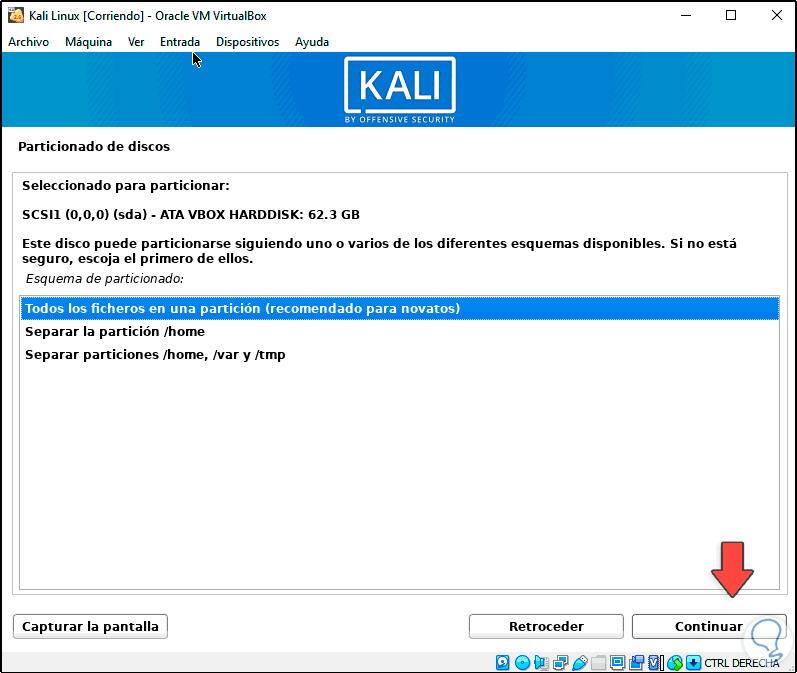Open the Archivo menu
This screenshot has width=797, height=673.
tap(28, 42)
